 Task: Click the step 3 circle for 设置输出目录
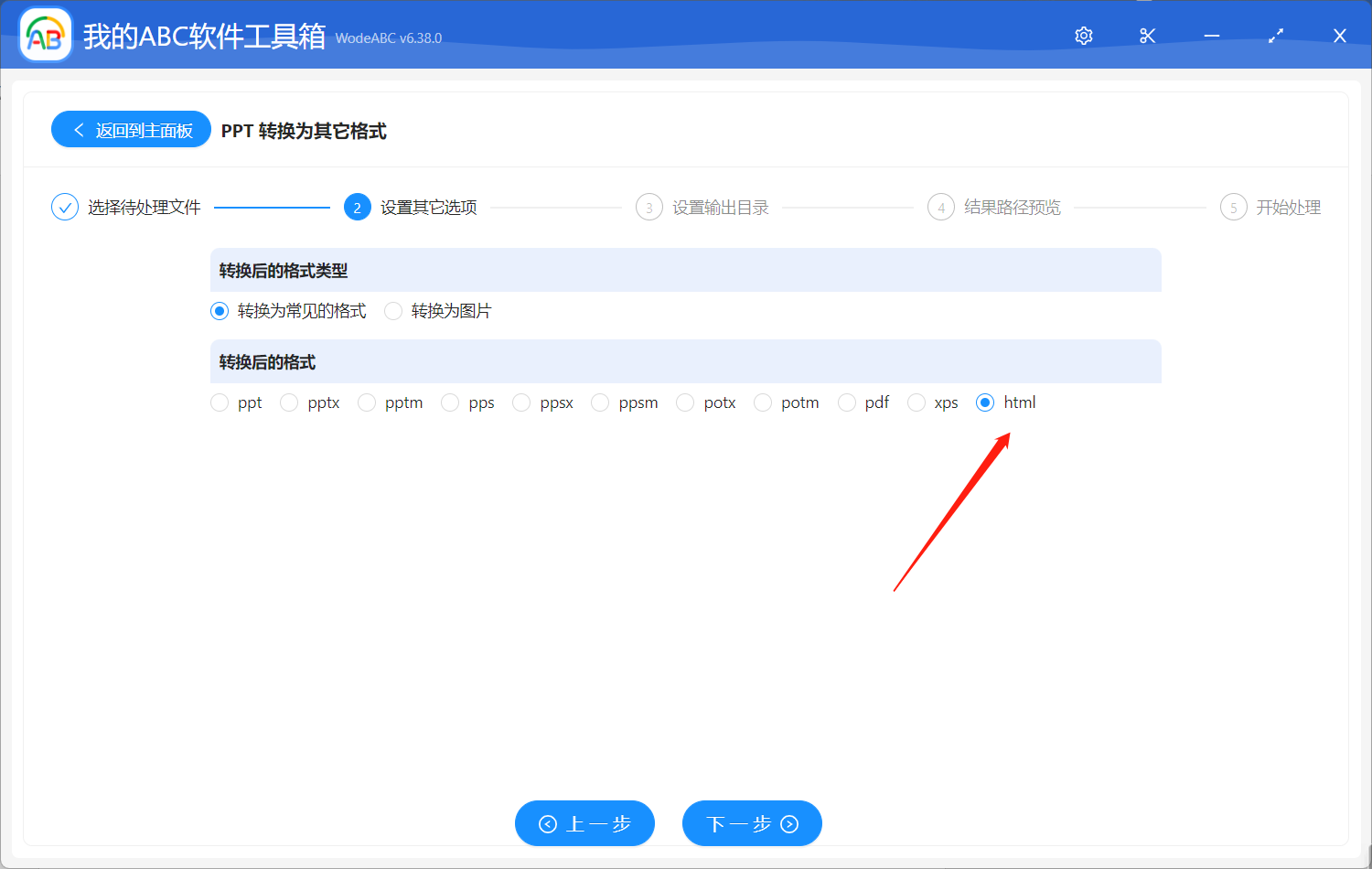pos(648,207)
